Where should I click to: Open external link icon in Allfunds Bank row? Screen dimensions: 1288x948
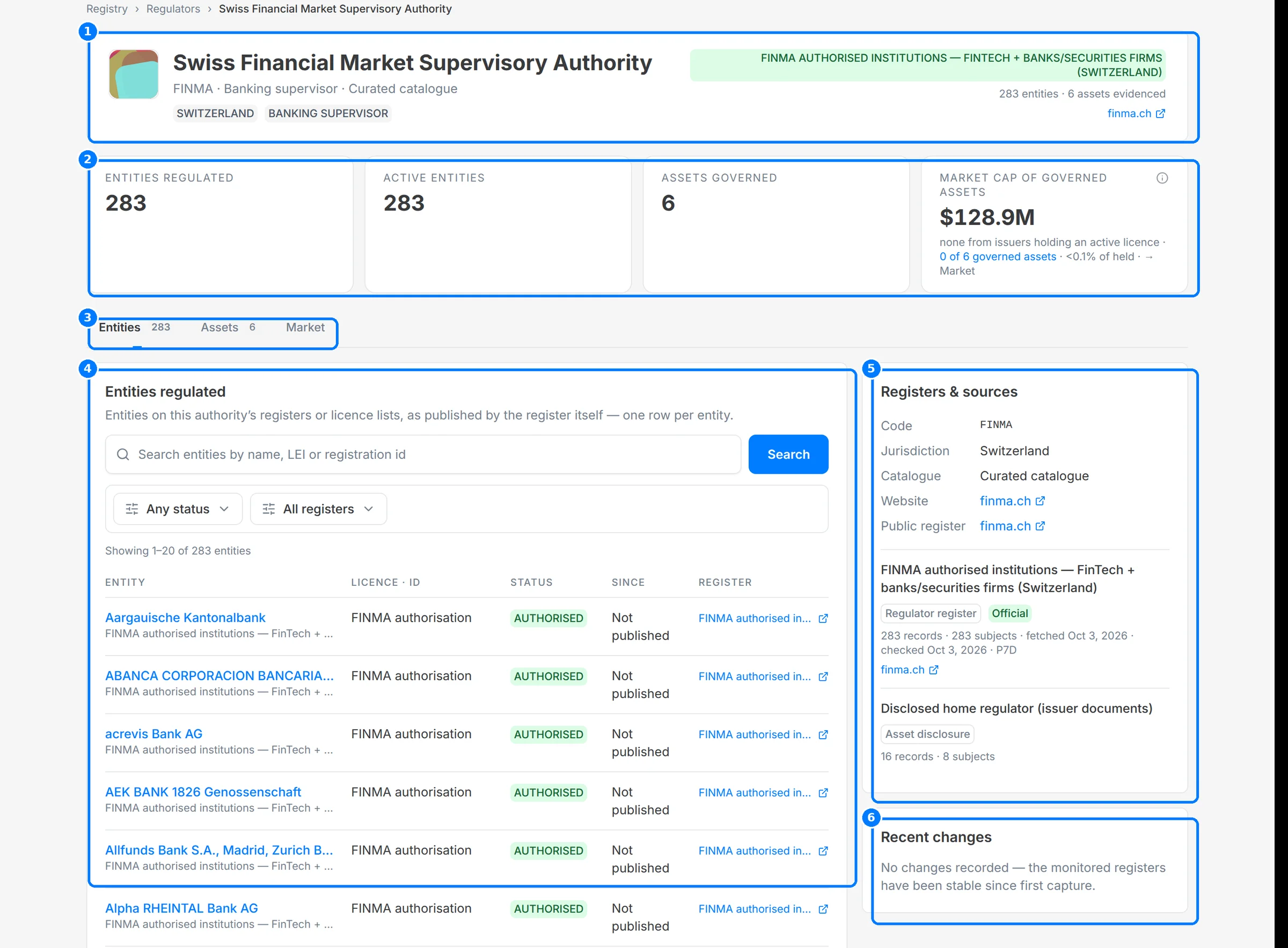(x=823, y=850)
